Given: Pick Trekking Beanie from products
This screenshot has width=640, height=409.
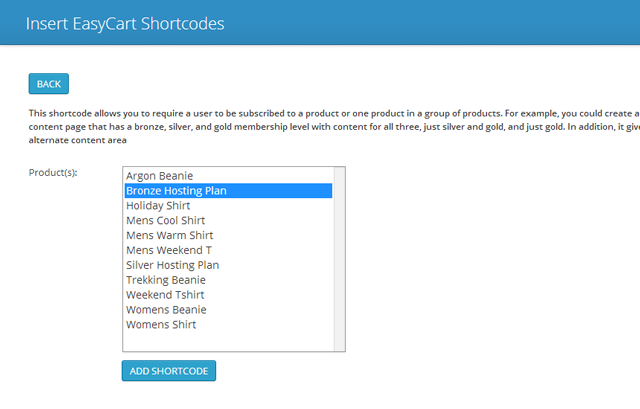Looking at the screenshot, I should 165,280.
